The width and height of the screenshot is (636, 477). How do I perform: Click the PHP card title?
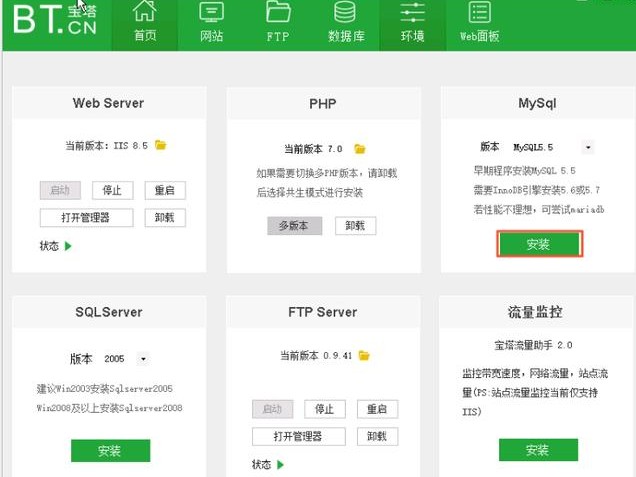322,104
